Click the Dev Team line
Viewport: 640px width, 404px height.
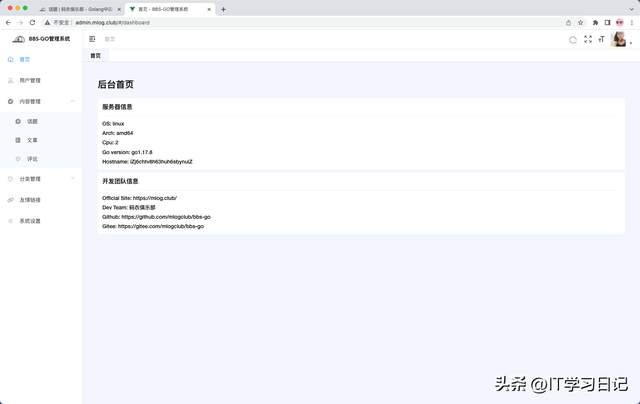[x=129, y=207]
